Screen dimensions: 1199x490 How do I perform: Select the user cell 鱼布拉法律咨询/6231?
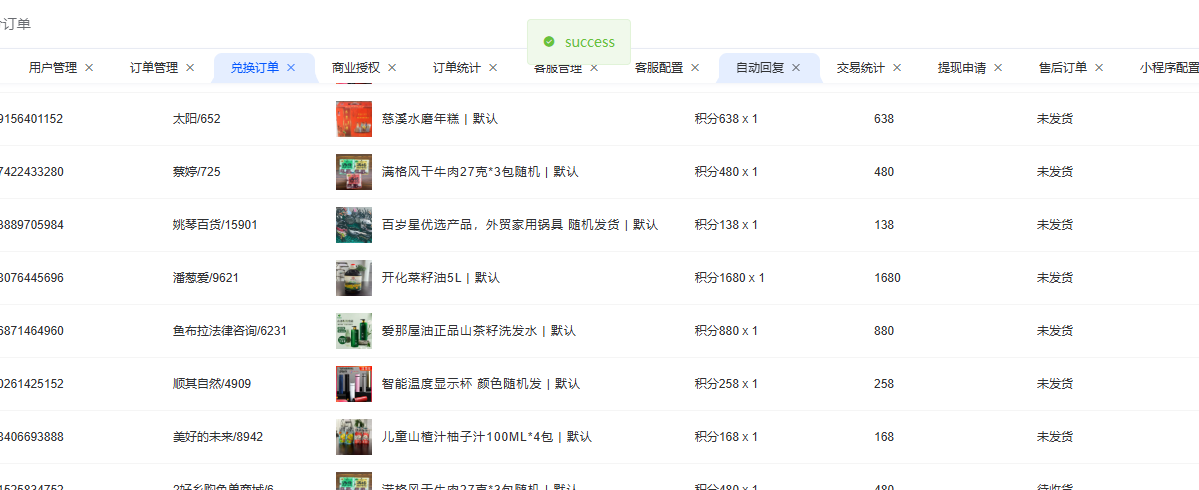point(230,331)
